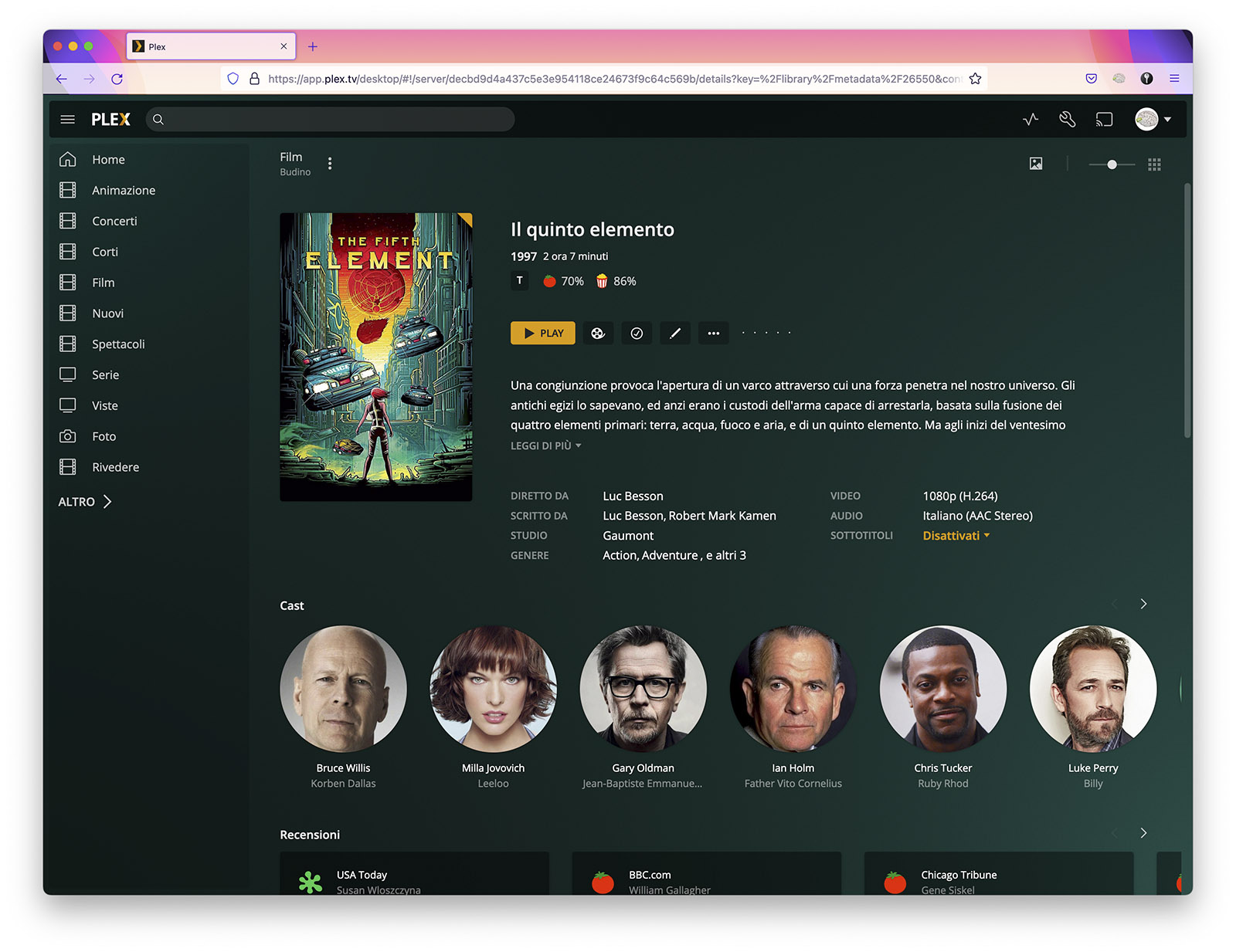1236x952 pixels.
Task: Advance the Recensioni row with next arrow
Action: (1143, 833)
